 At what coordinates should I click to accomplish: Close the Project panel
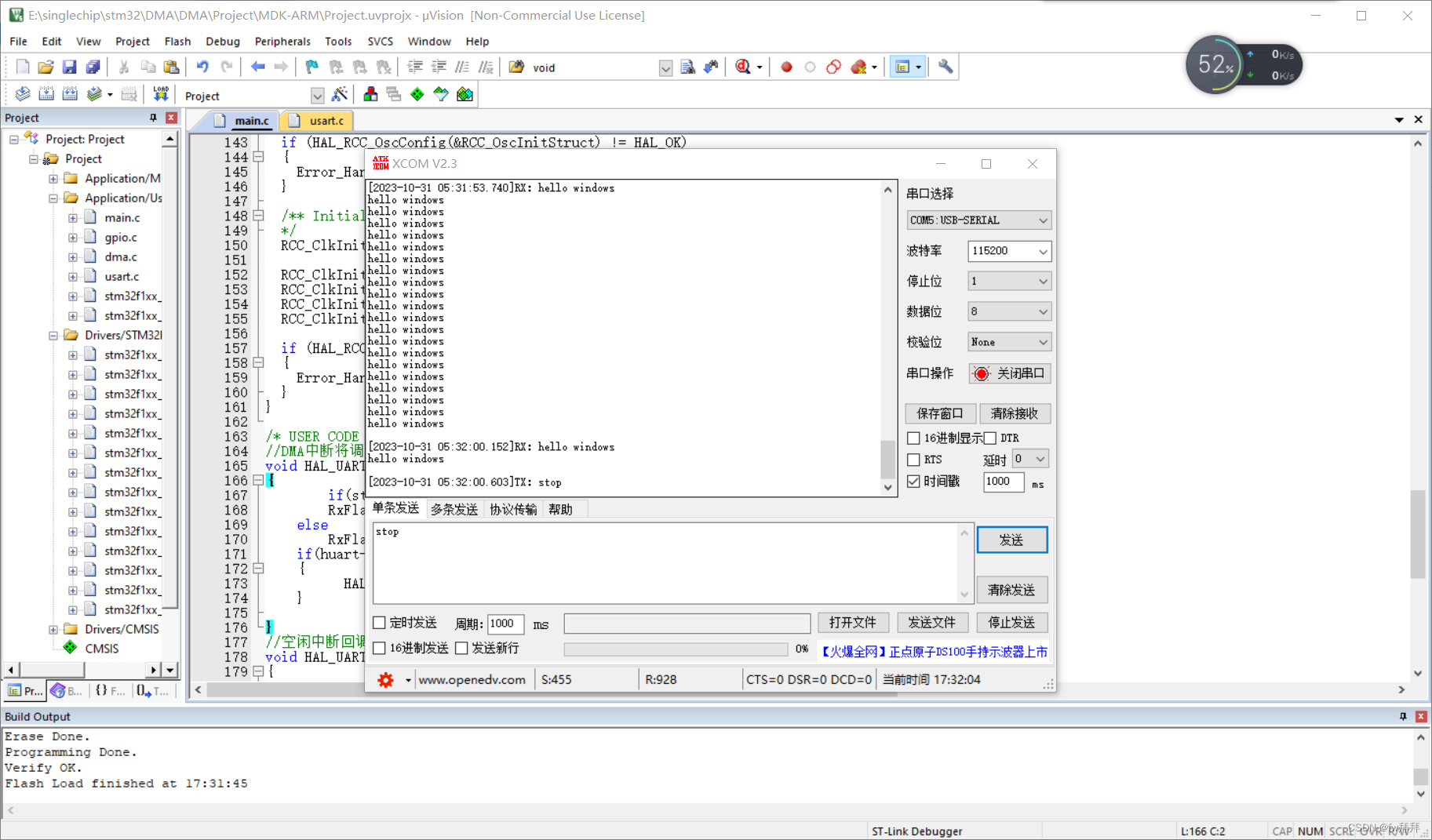pos(171,118)
